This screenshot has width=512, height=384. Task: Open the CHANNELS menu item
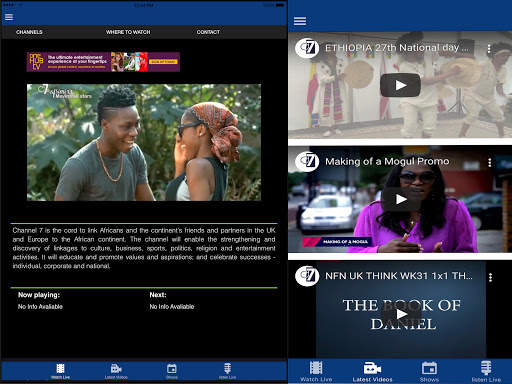(x=29, y=32)
